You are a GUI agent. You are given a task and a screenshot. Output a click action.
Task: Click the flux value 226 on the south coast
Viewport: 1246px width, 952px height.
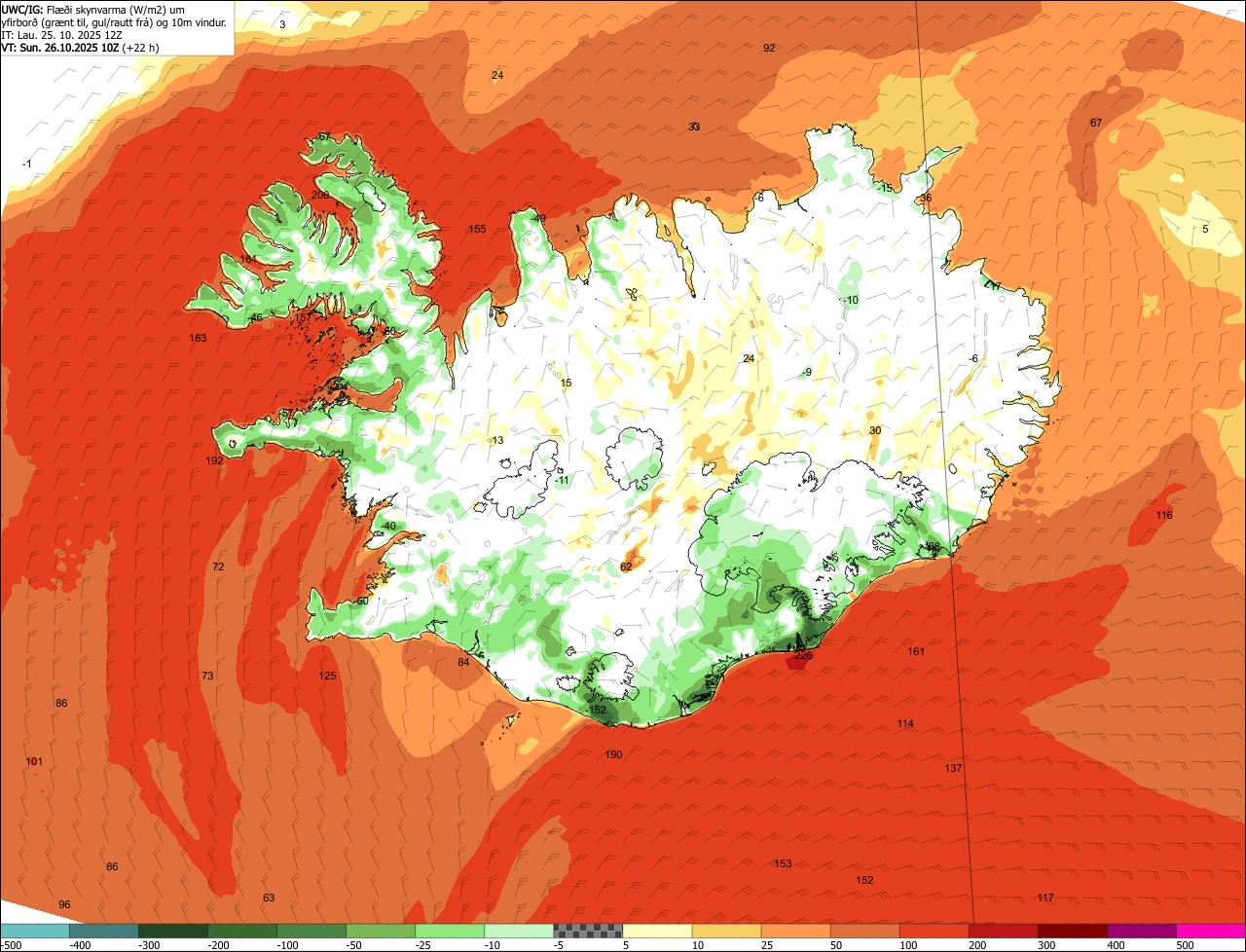point(803,655)
